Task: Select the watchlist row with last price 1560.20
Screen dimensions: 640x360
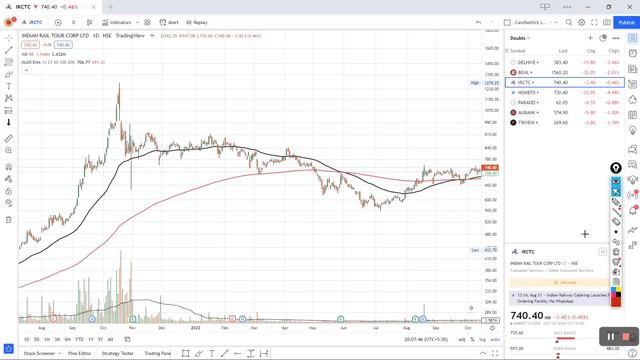Action: point(565,72)
